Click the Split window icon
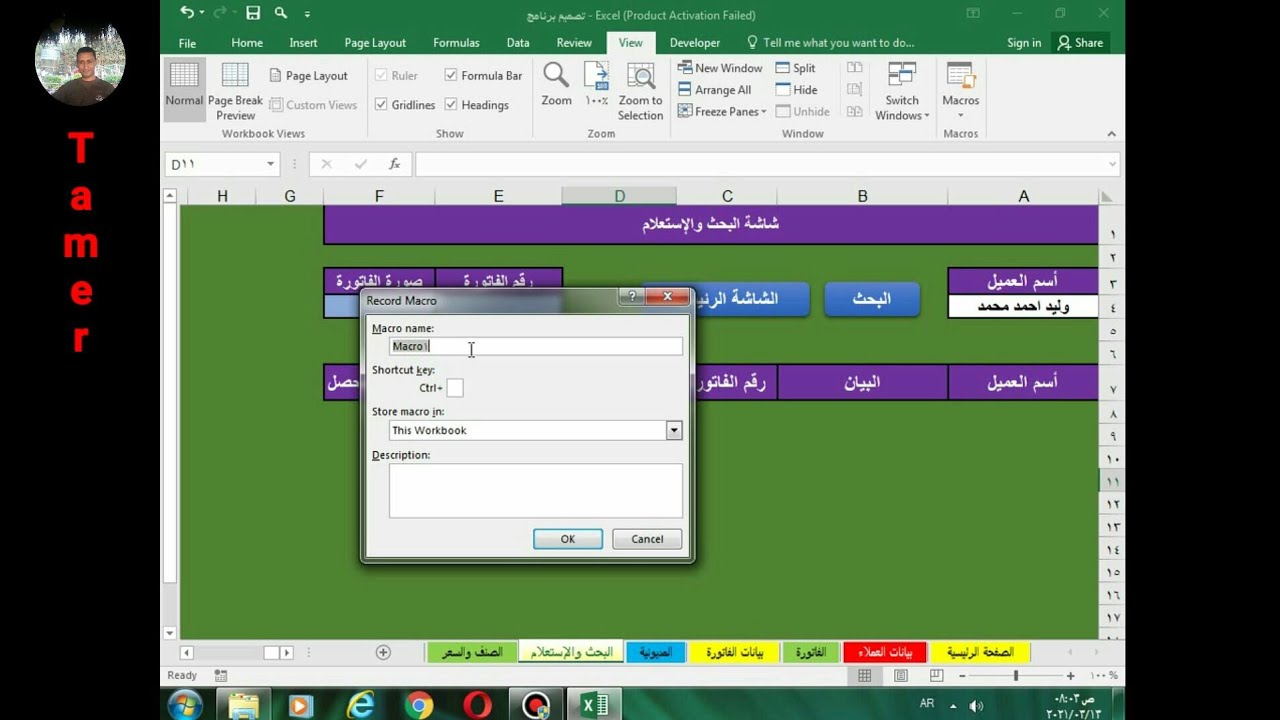This screenshot has width=1280, height=720. [x=796, y=68]
